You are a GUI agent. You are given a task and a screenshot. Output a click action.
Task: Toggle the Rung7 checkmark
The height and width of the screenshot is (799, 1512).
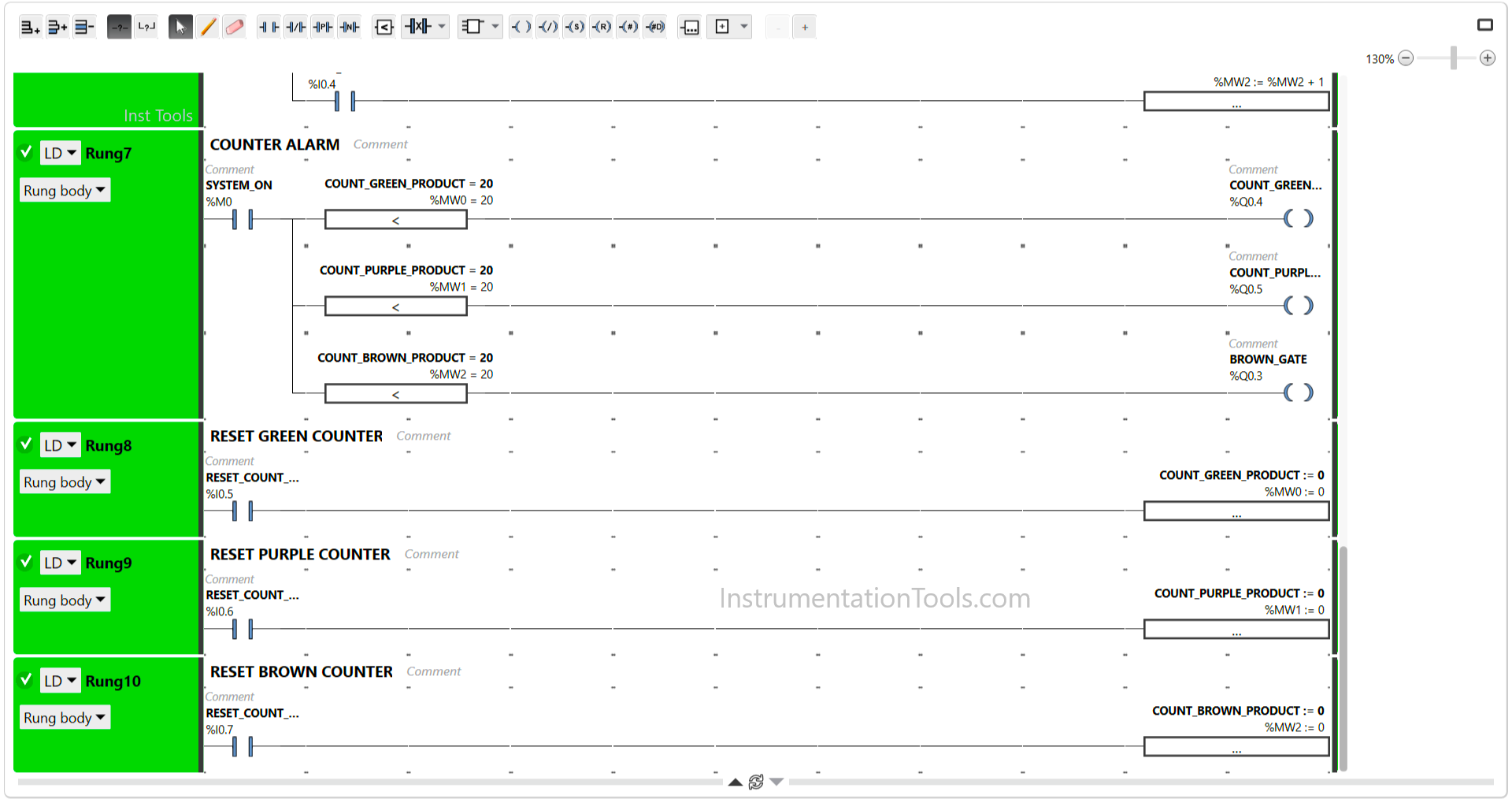tap(27, 151)
